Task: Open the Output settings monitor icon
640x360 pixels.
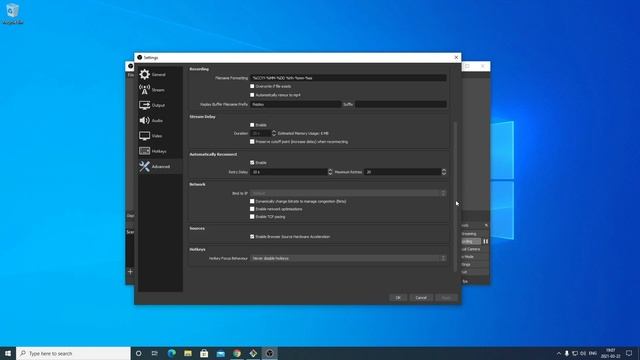Action: click(144, 105)
